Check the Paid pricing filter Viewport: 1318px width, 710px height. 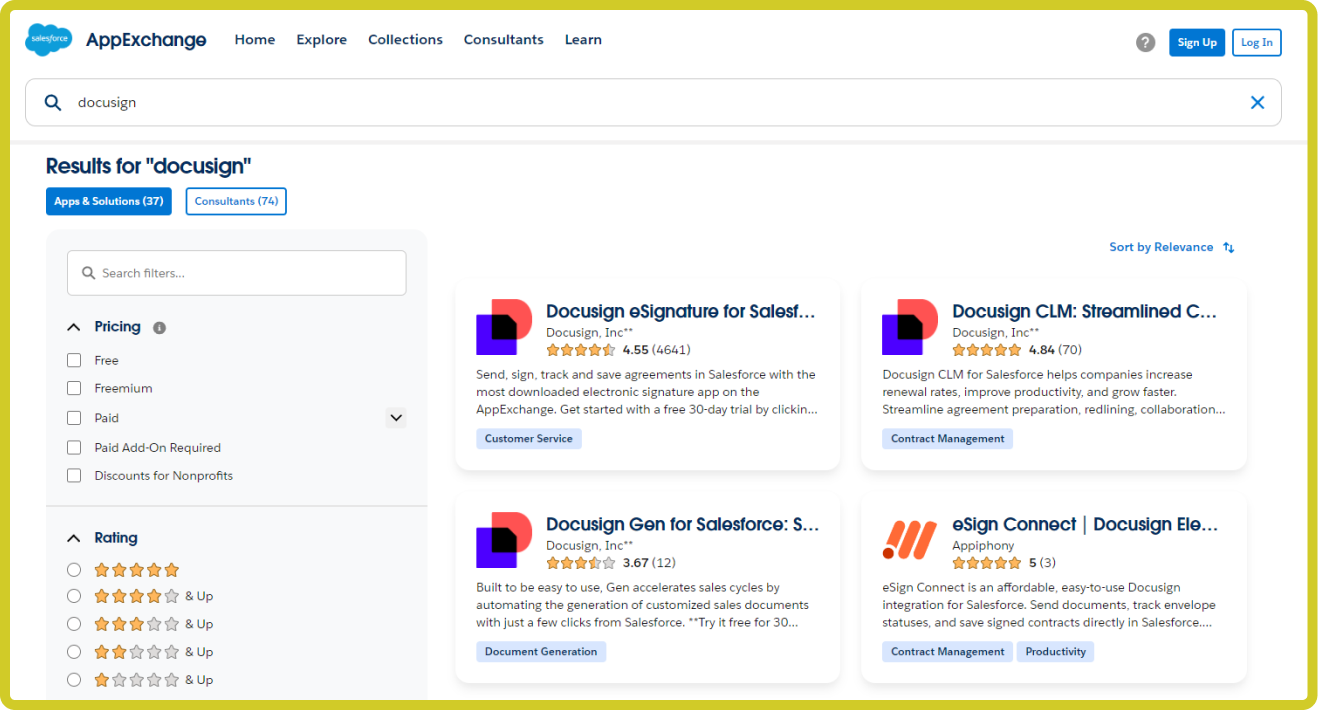click(x=74, y=418)
